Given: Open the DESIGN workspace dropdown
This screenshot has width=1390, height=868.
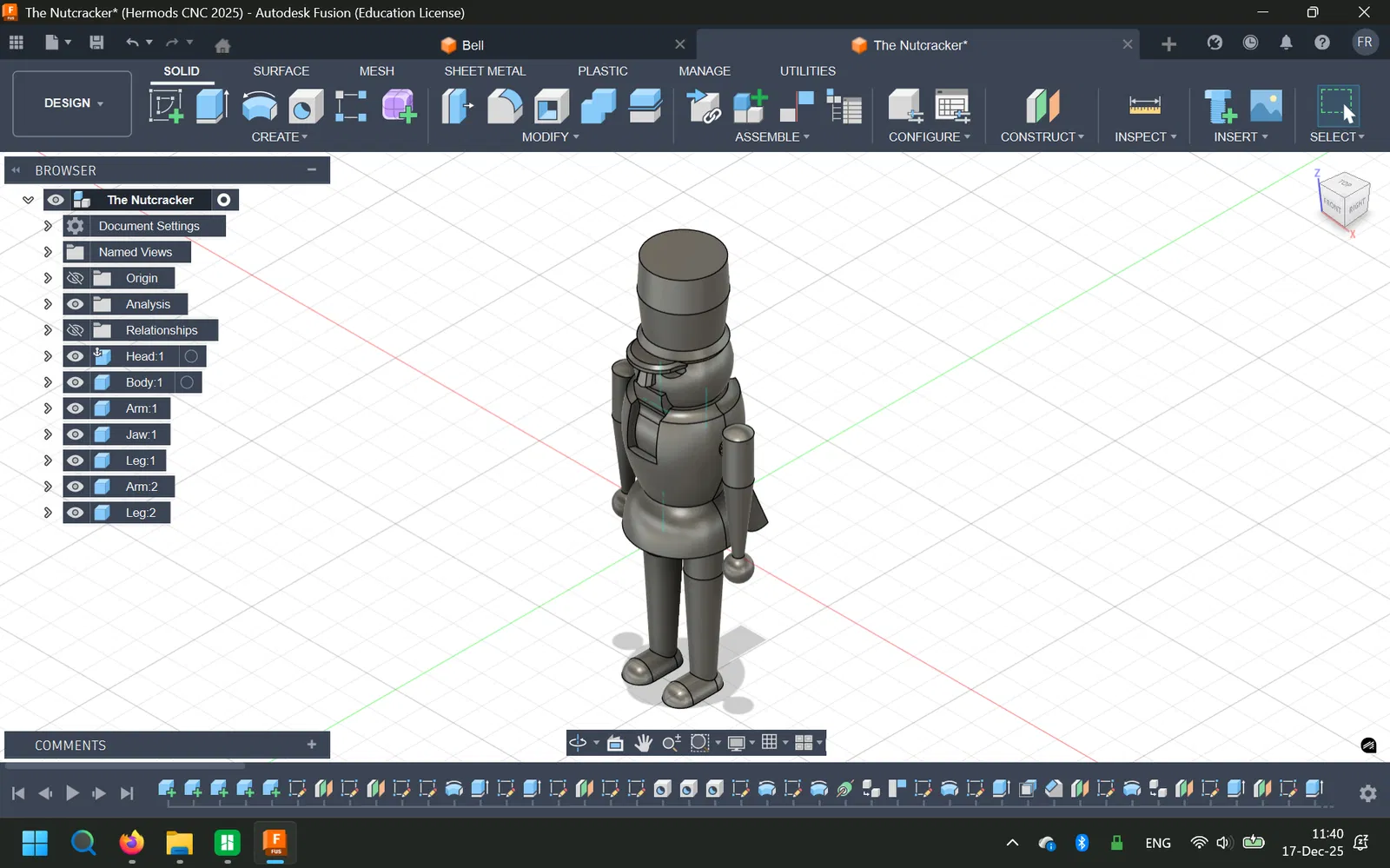Looking at the screenshot, I should coord(72,103).
